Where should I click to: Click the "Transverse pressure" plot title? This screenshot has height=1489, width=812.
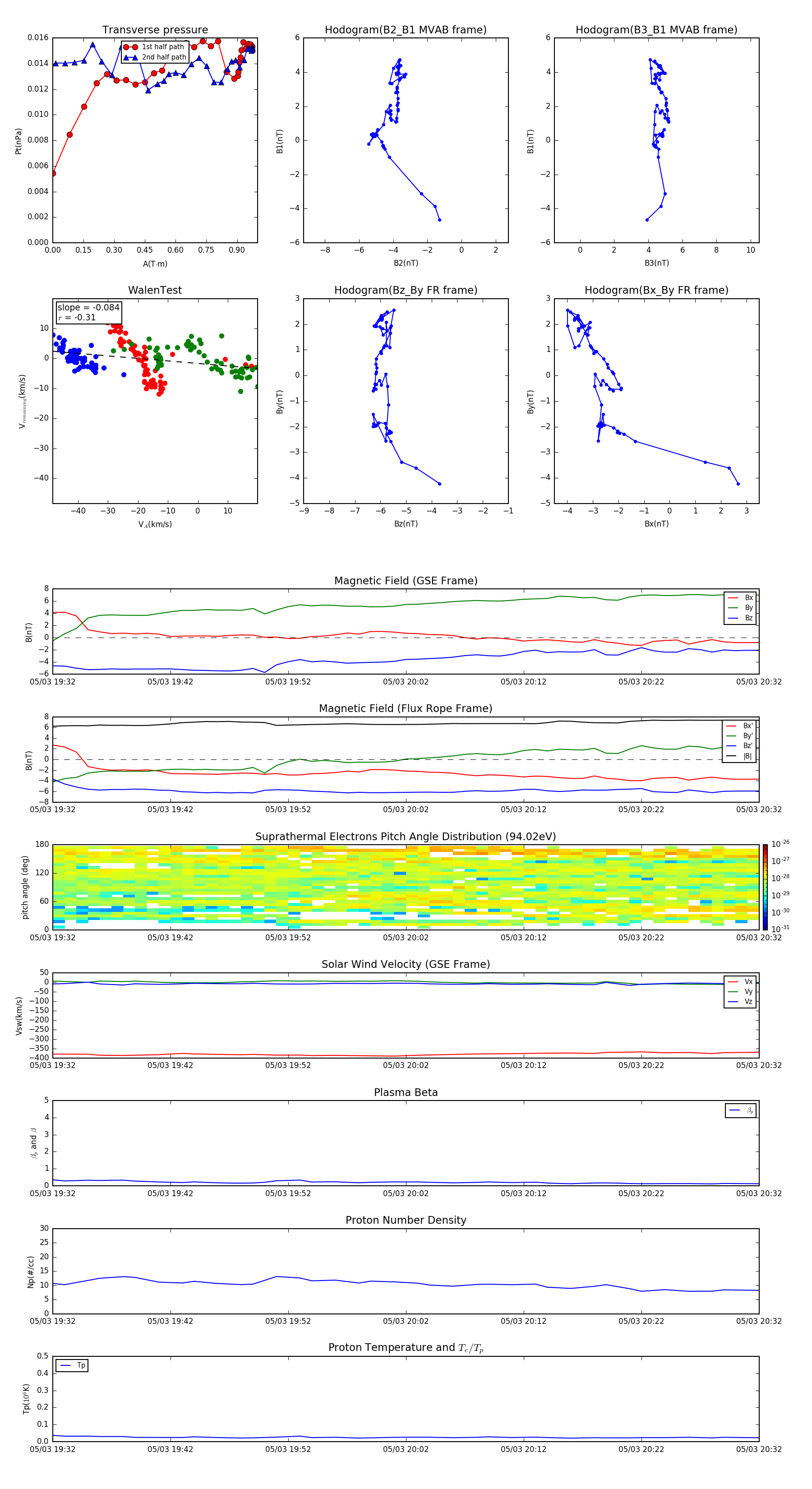pyautogui.click(x=155, y=30)
